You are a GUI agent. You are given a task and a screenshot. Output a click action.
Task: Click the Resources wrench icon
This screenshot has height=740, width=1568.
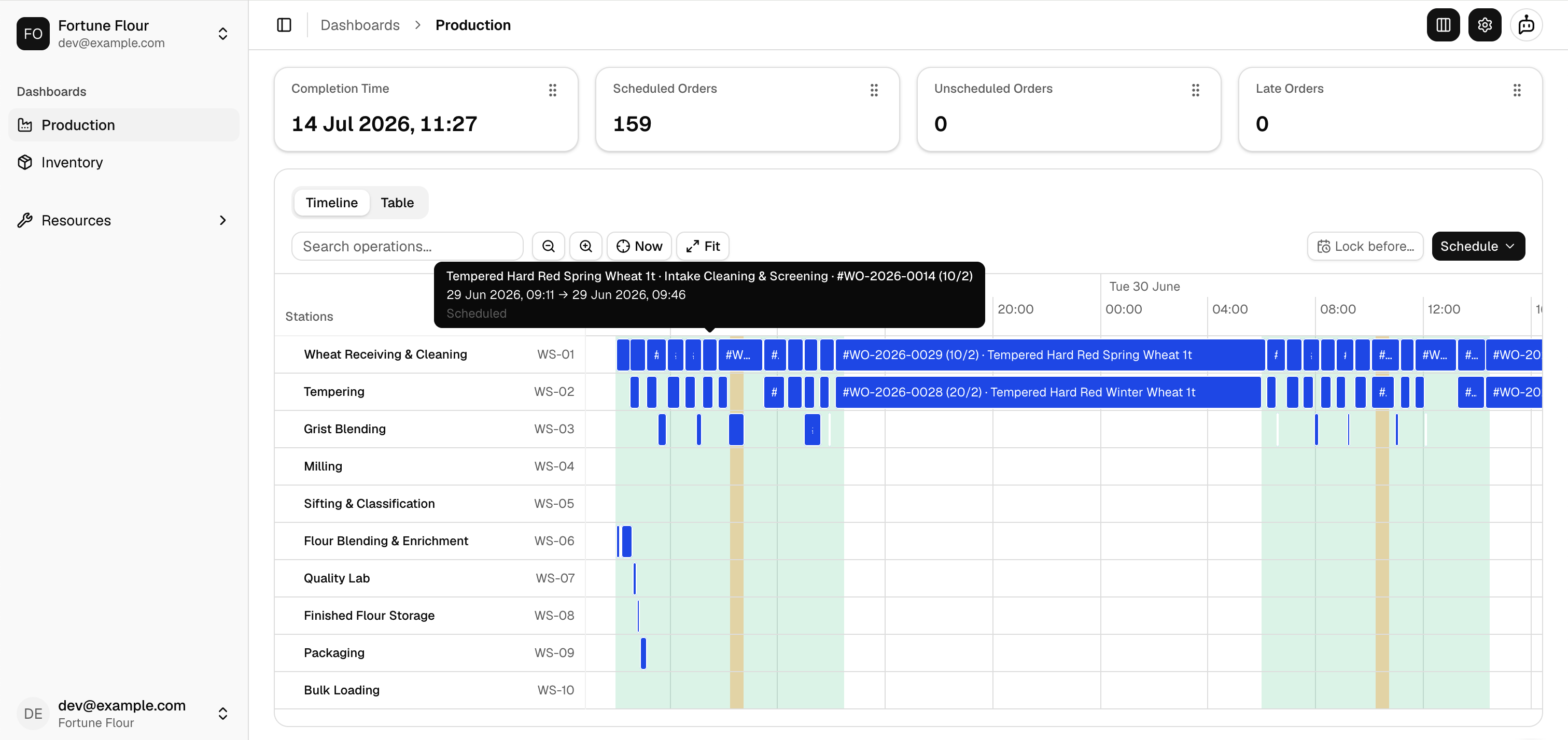click(x=25, y=220)
